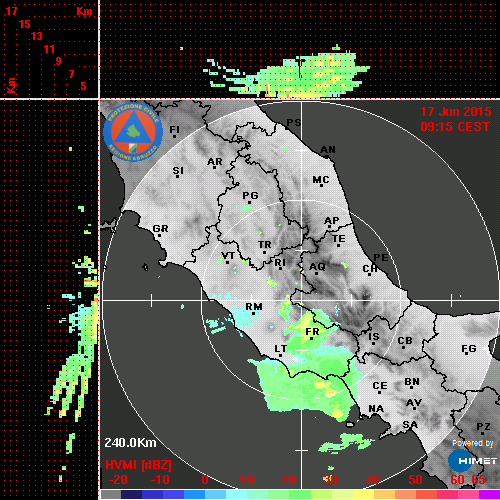Click the AN city label on coast

pyautogui.click(x=328, y=150)
